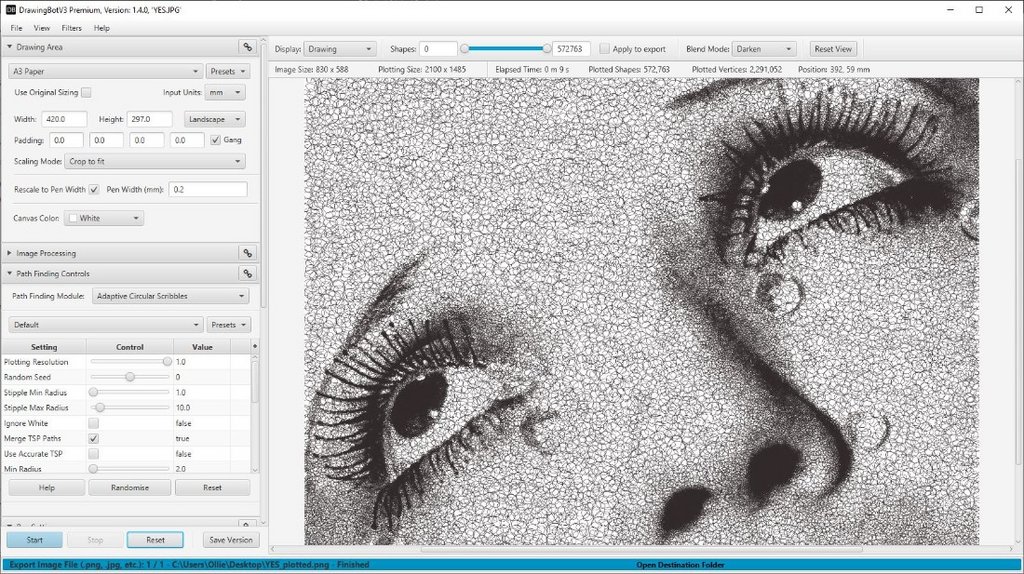Viewport: 1024px width, 574px height.
Task: Open the Filters menu
Action: coord(72,28)
